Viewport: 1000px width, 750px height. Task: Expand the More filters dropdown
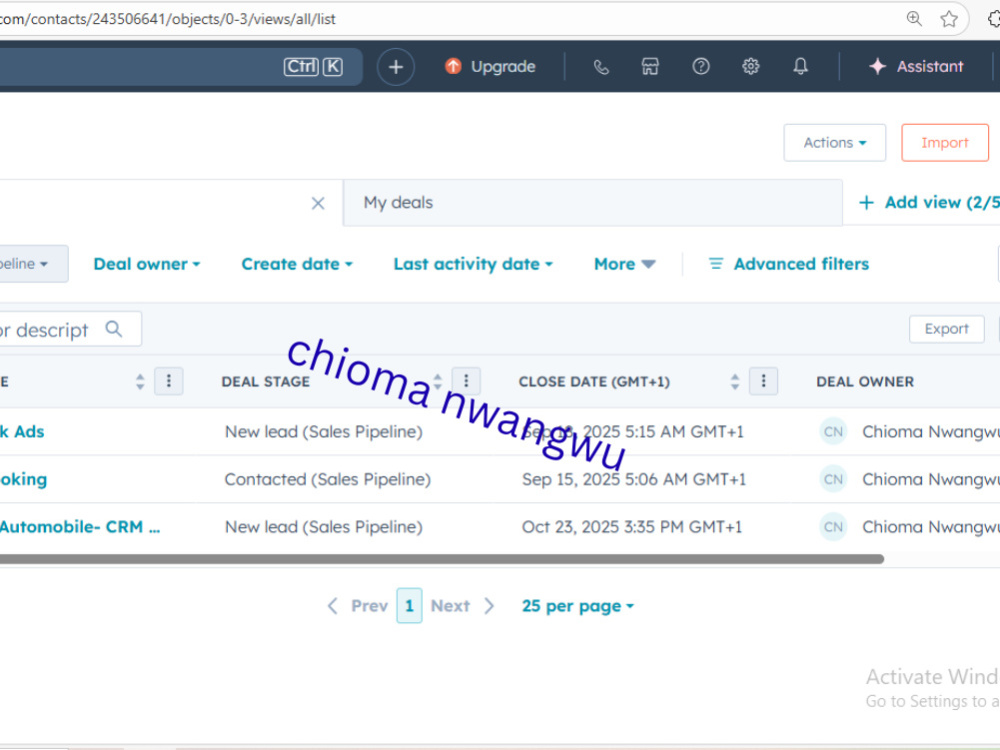coord(624,264)
